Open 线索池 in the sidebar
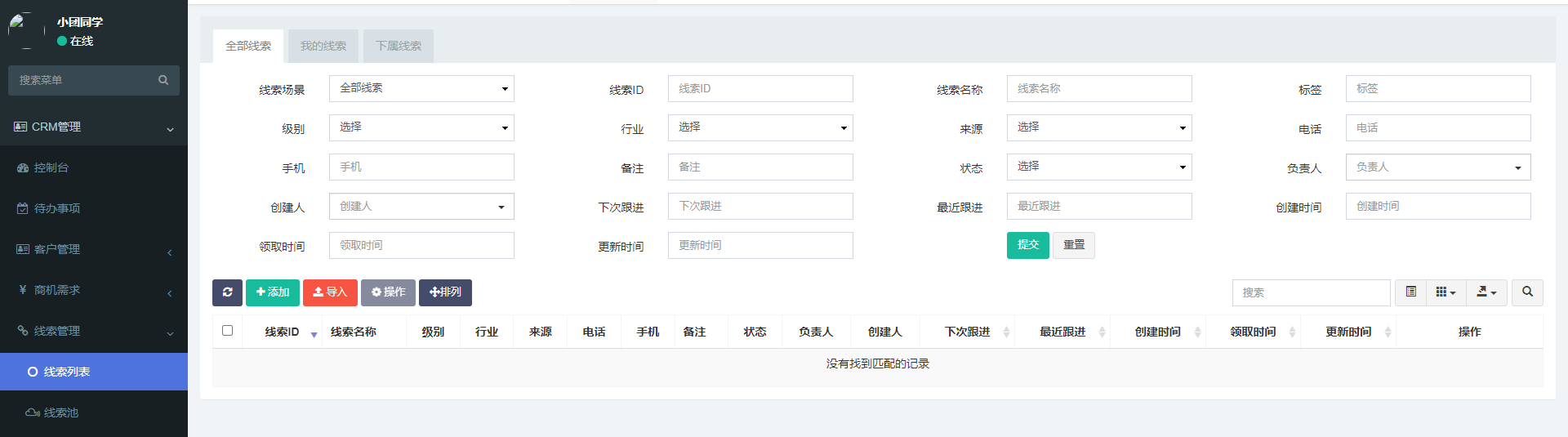1568x437 pixels. click(x=94, y=412)
